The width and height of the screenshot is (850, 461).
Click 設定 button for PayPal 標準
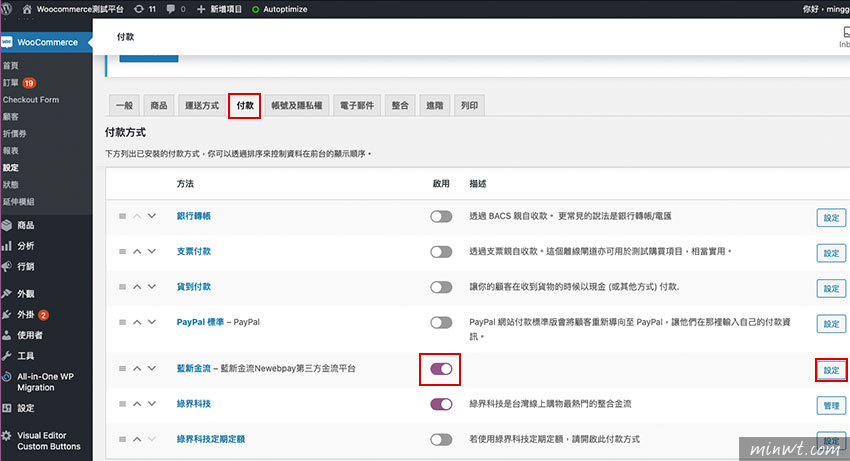(x=831, y=324)
